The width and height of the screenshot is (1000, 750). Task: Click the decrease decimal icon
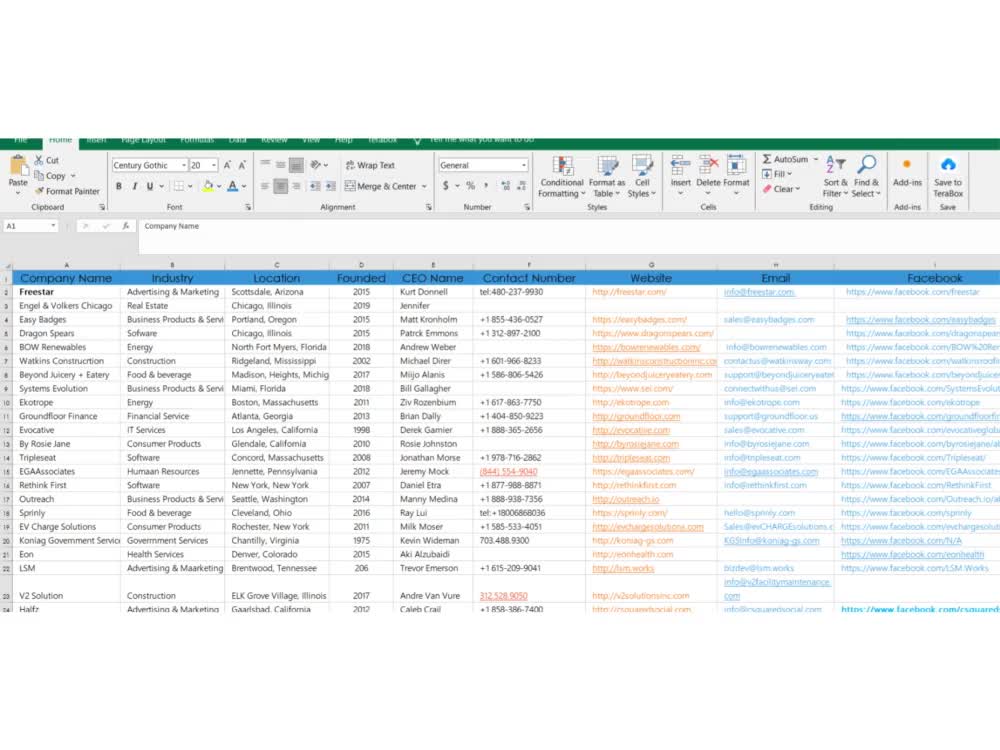click(522, 186)
